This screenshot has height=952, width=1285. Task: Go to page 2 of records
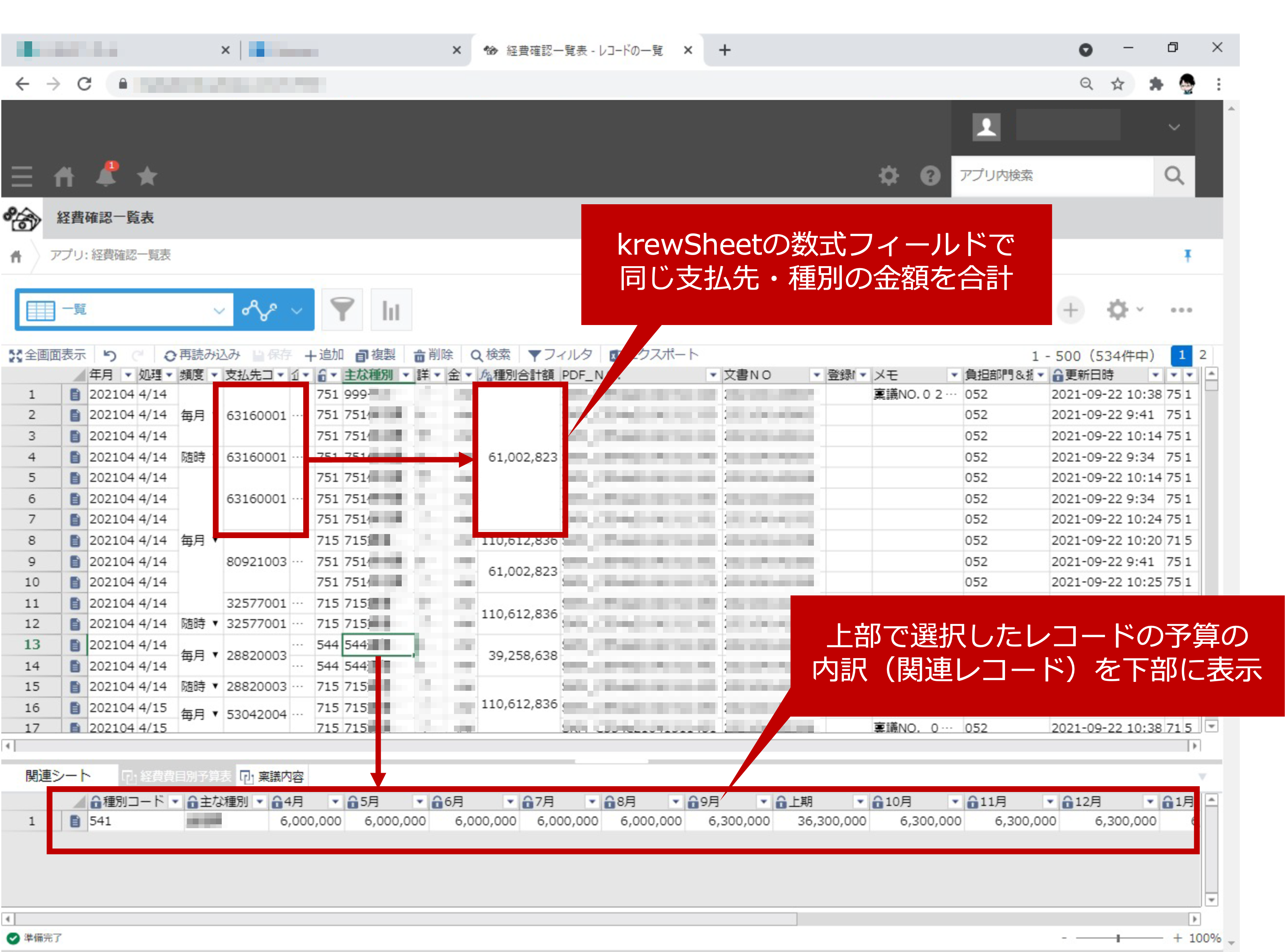pyautogui.click(x=1203, y=355)
